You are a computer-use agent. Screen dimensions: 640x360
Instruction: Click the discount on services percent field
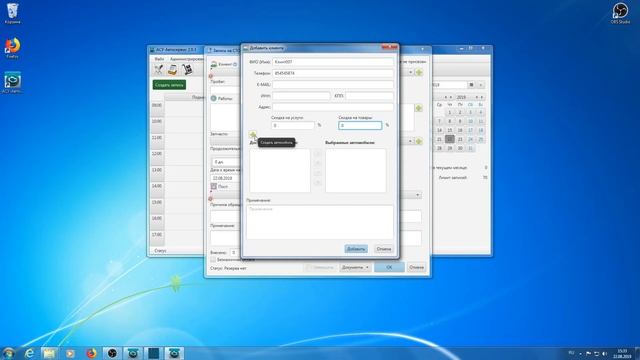[293, 125]
